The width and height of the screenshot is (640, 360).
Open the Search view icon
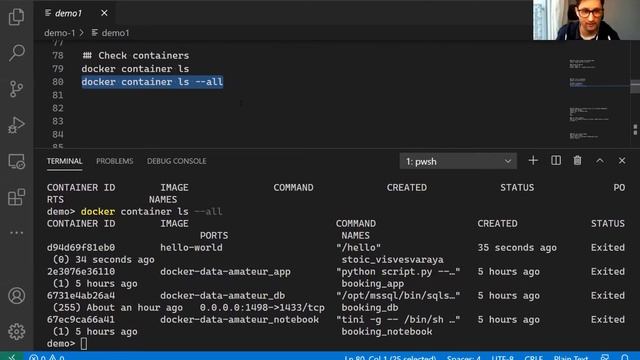pyautogui.click(x=16, y=53)
